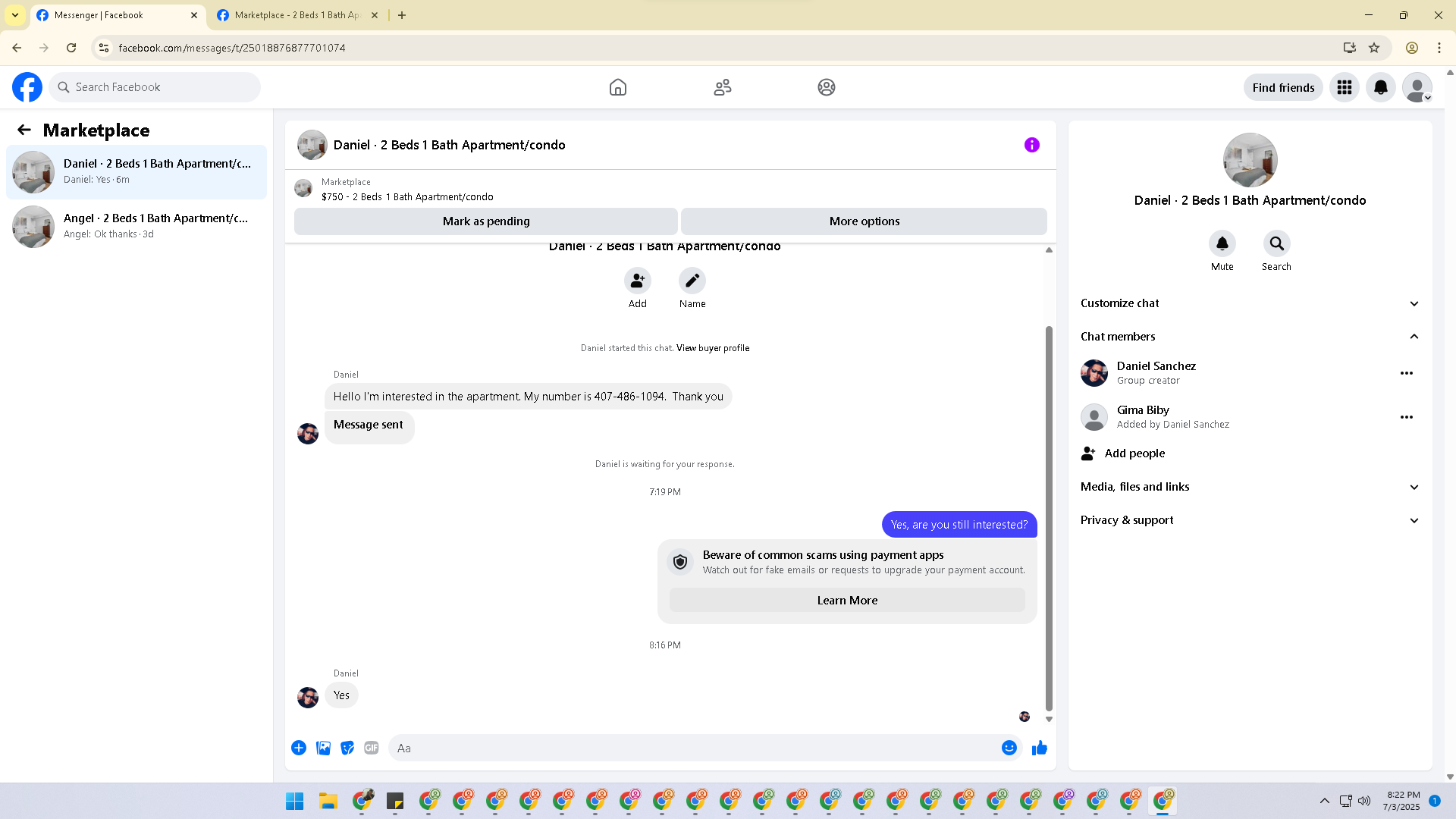Viewport: 1456px width, 819px height.
Task: Open the emoji picker in message box
Action: 1009,748
